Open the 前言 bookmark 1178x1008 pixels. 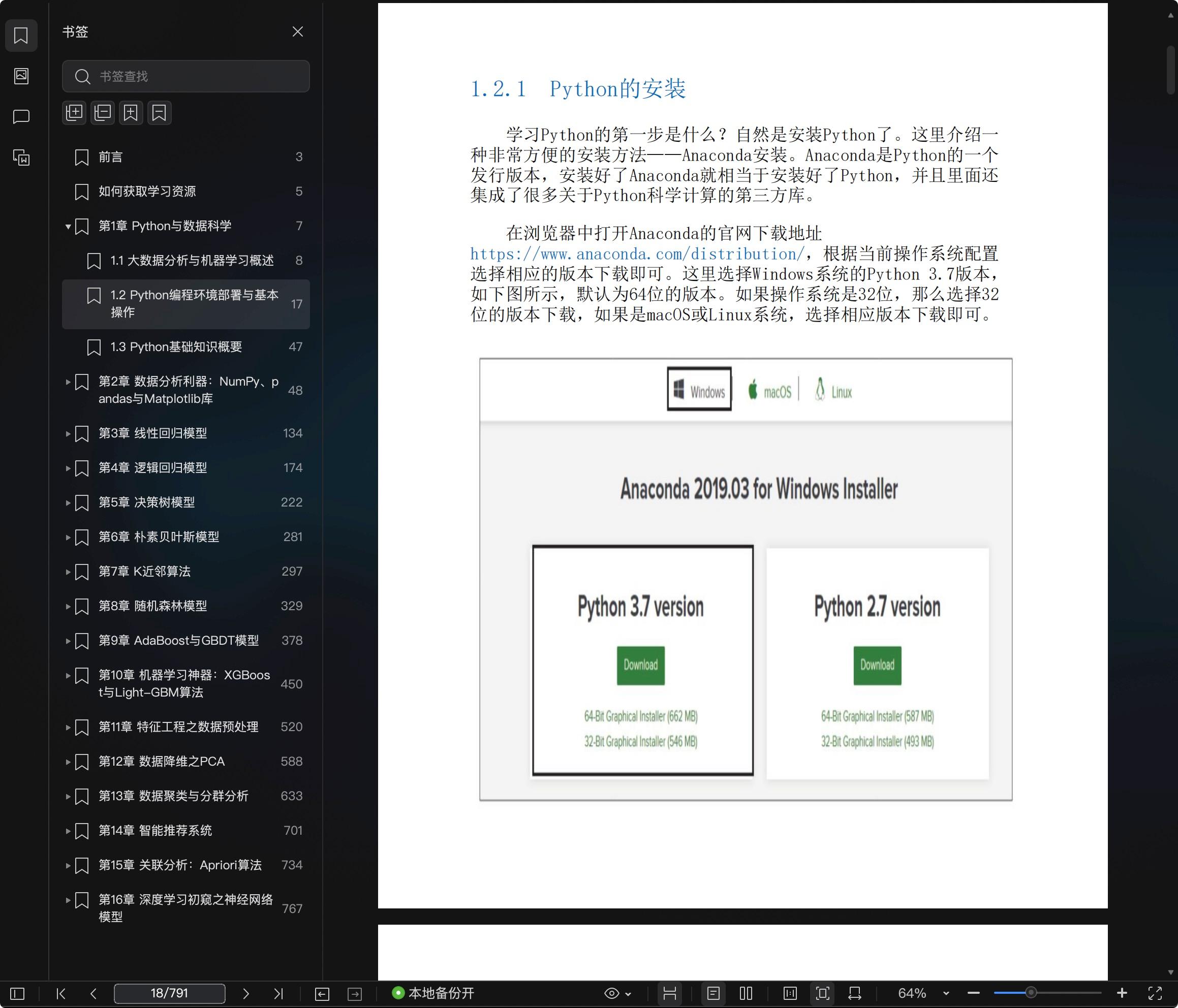click(x=186, y=157)
